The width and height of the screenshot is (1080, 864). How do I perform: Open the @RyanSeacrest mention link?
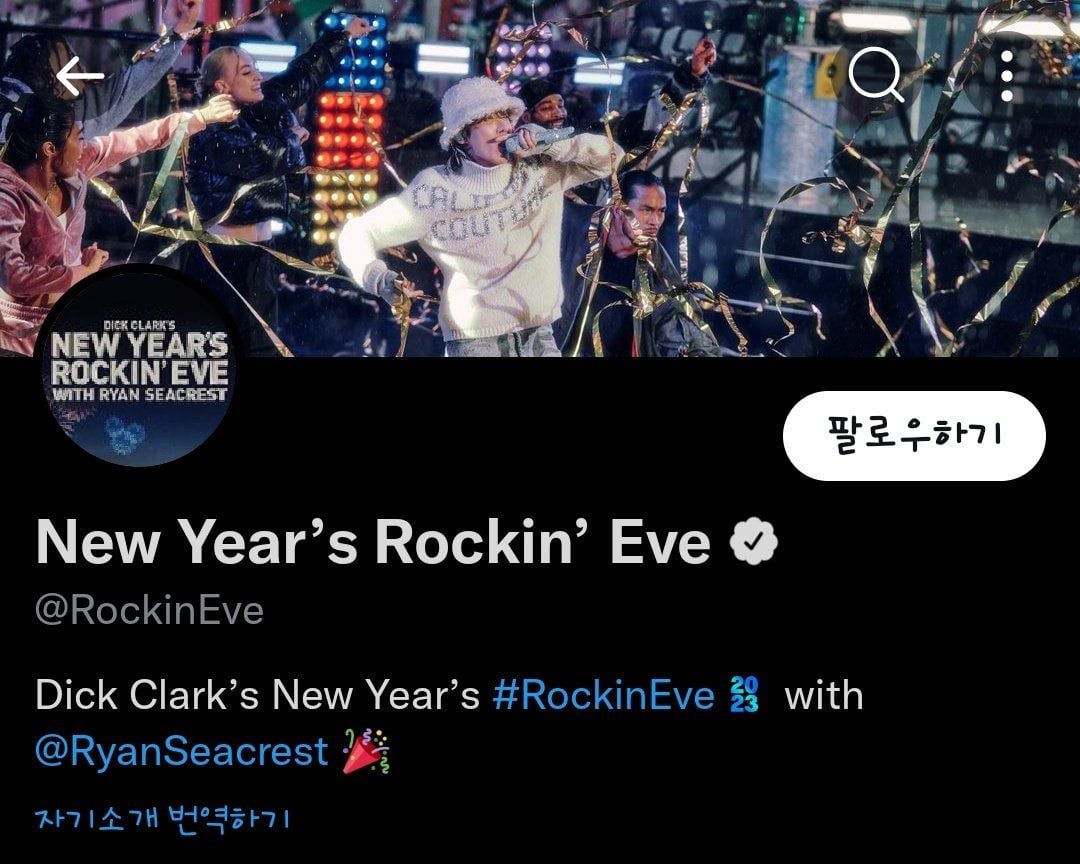pos(181,750)
